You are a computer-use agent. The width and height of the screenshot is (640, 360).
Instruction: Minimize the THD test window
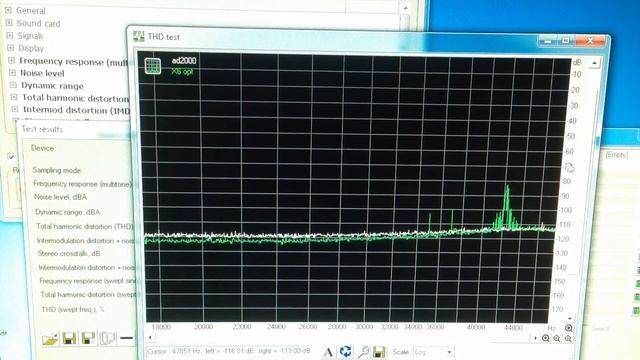548,40
